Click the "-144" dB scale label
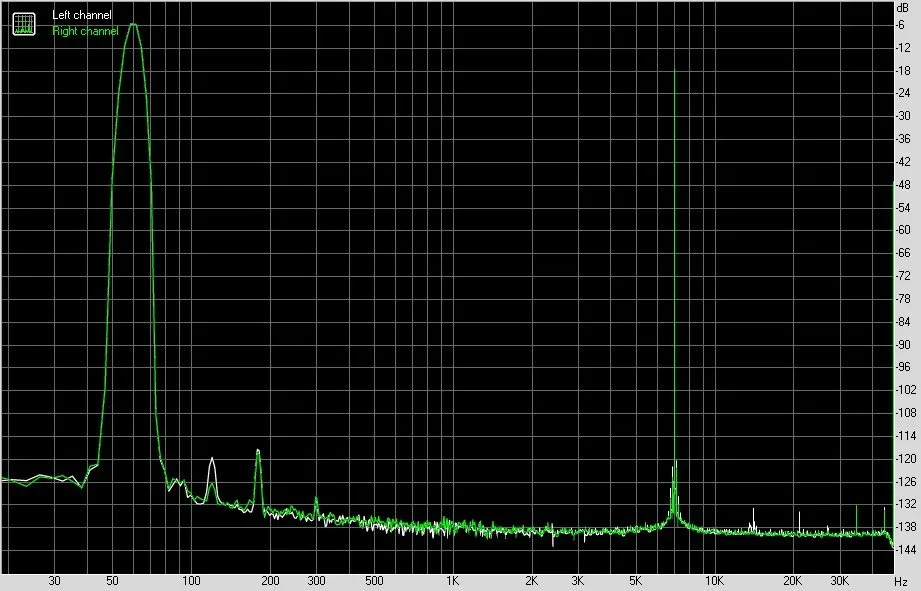This screenshot has height=591, width=921. pyautogui.click(x=905, y=549)
